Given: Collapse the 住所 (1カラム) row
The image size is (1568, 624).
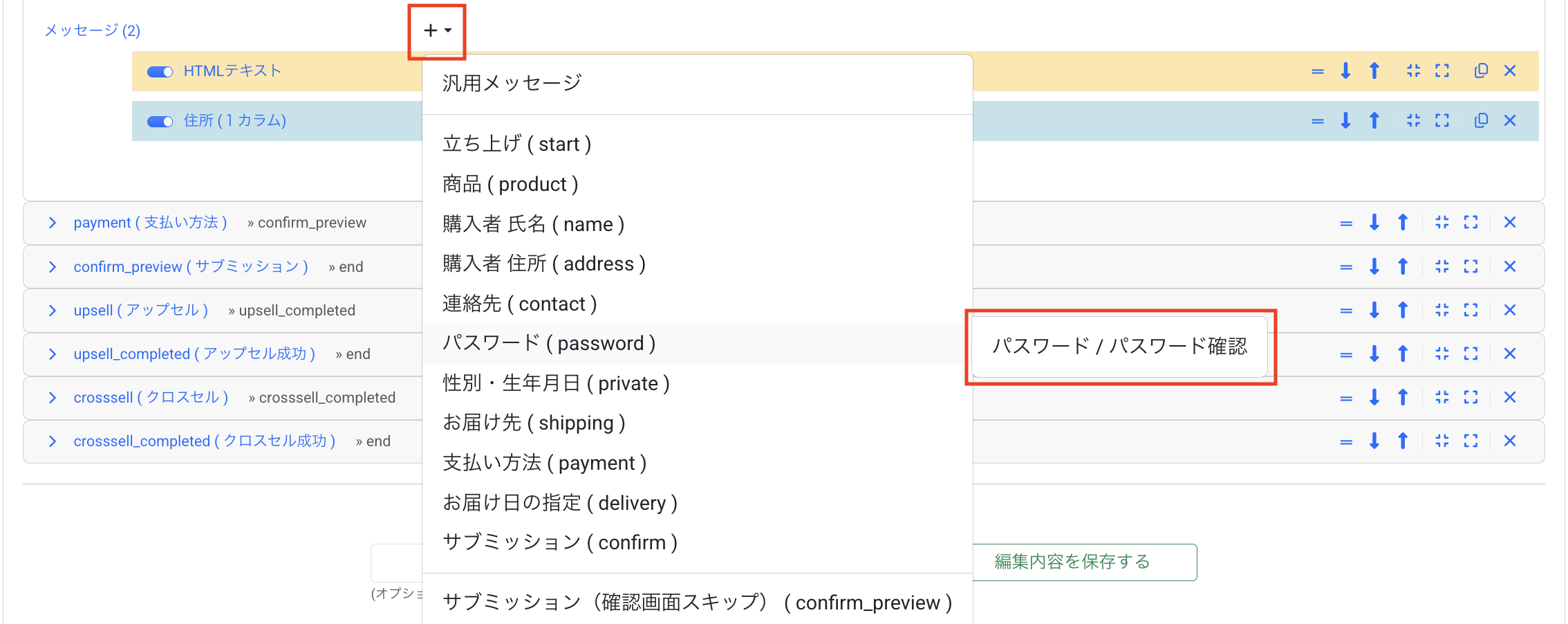Looking at the screenshot, I should [1413, 120].
